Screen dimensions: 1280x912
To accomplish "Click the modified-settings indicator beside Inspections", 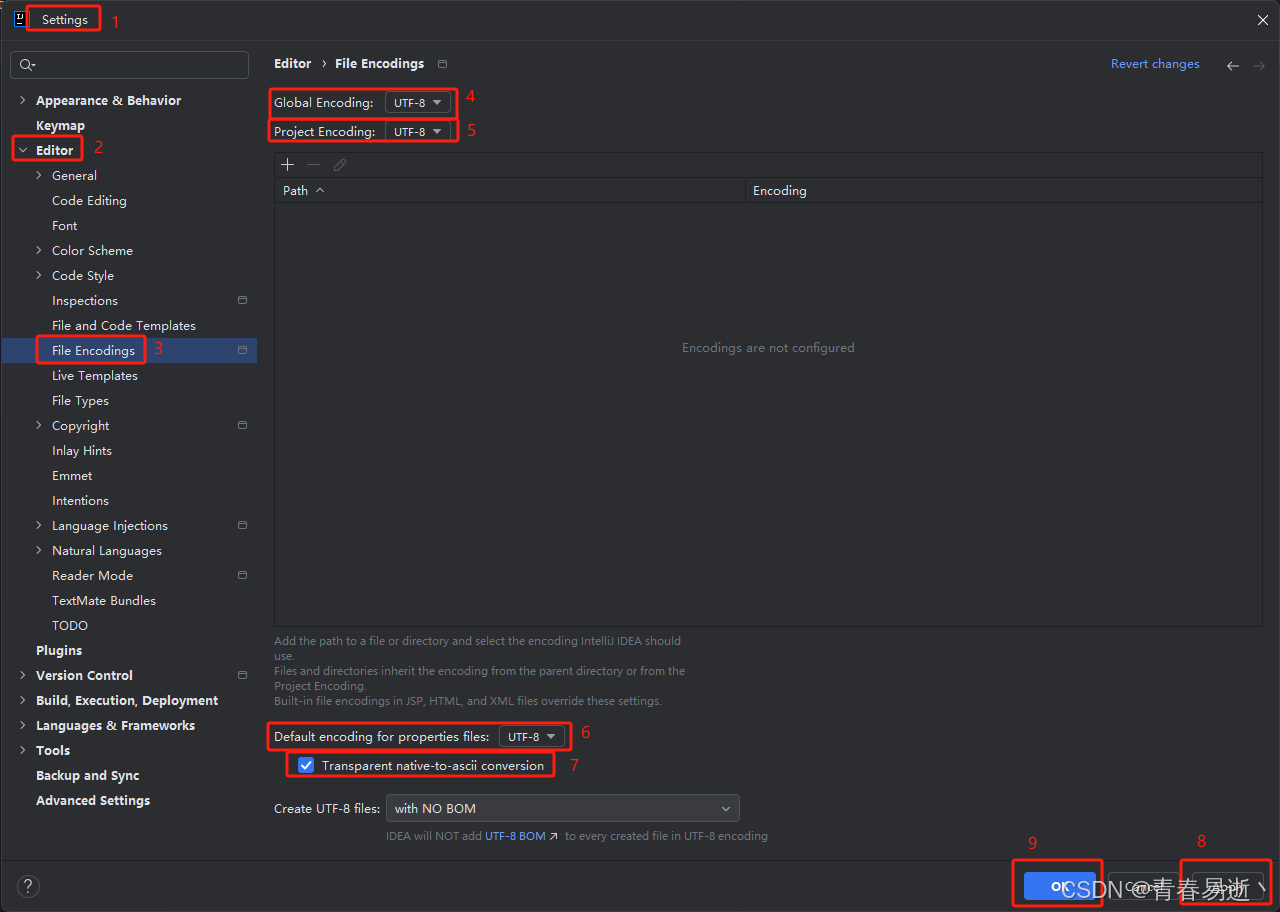I will (x=242, y=299).
